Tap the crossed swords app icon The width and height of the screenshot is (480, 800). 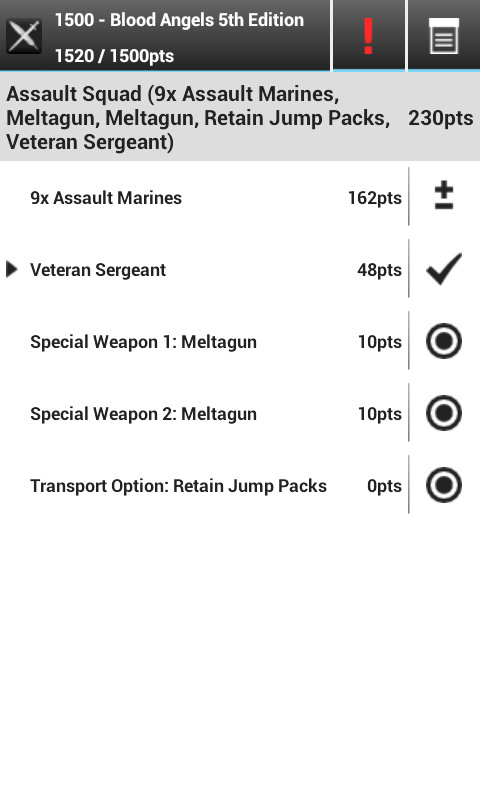[x=23, y=36]
